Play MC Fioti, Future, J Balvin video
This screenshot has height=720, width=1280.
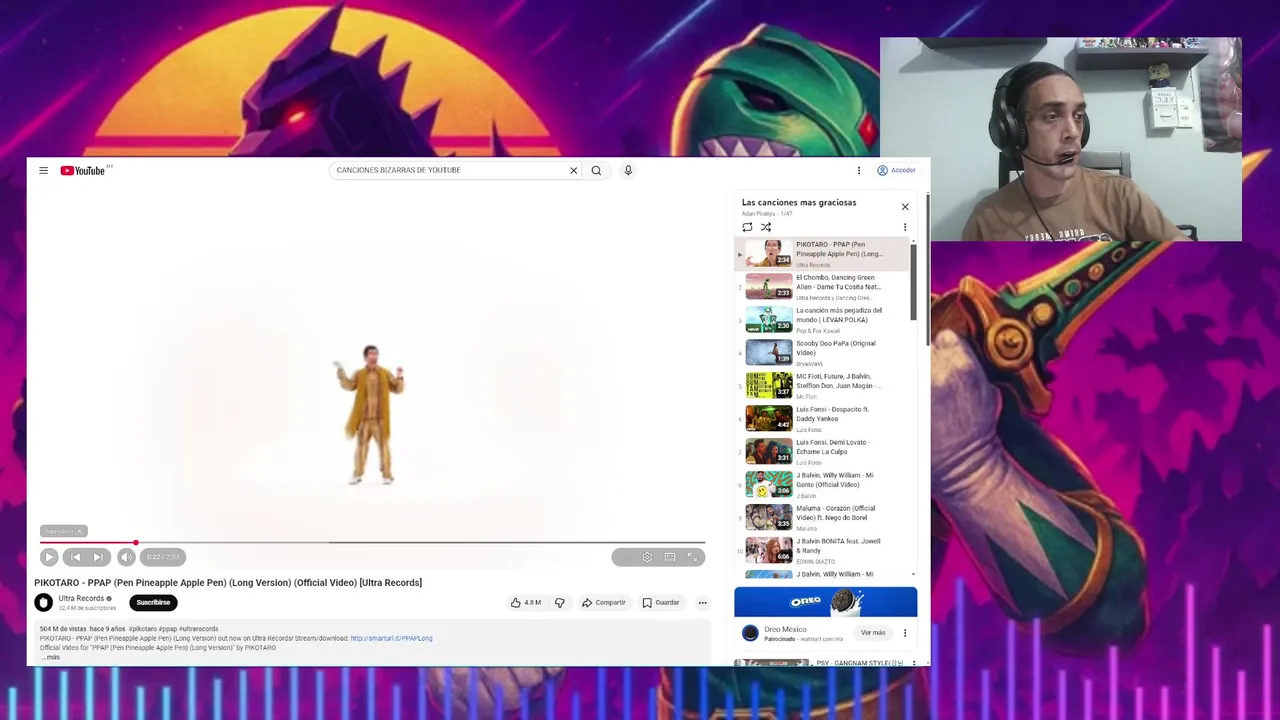(x=823, y=386)
